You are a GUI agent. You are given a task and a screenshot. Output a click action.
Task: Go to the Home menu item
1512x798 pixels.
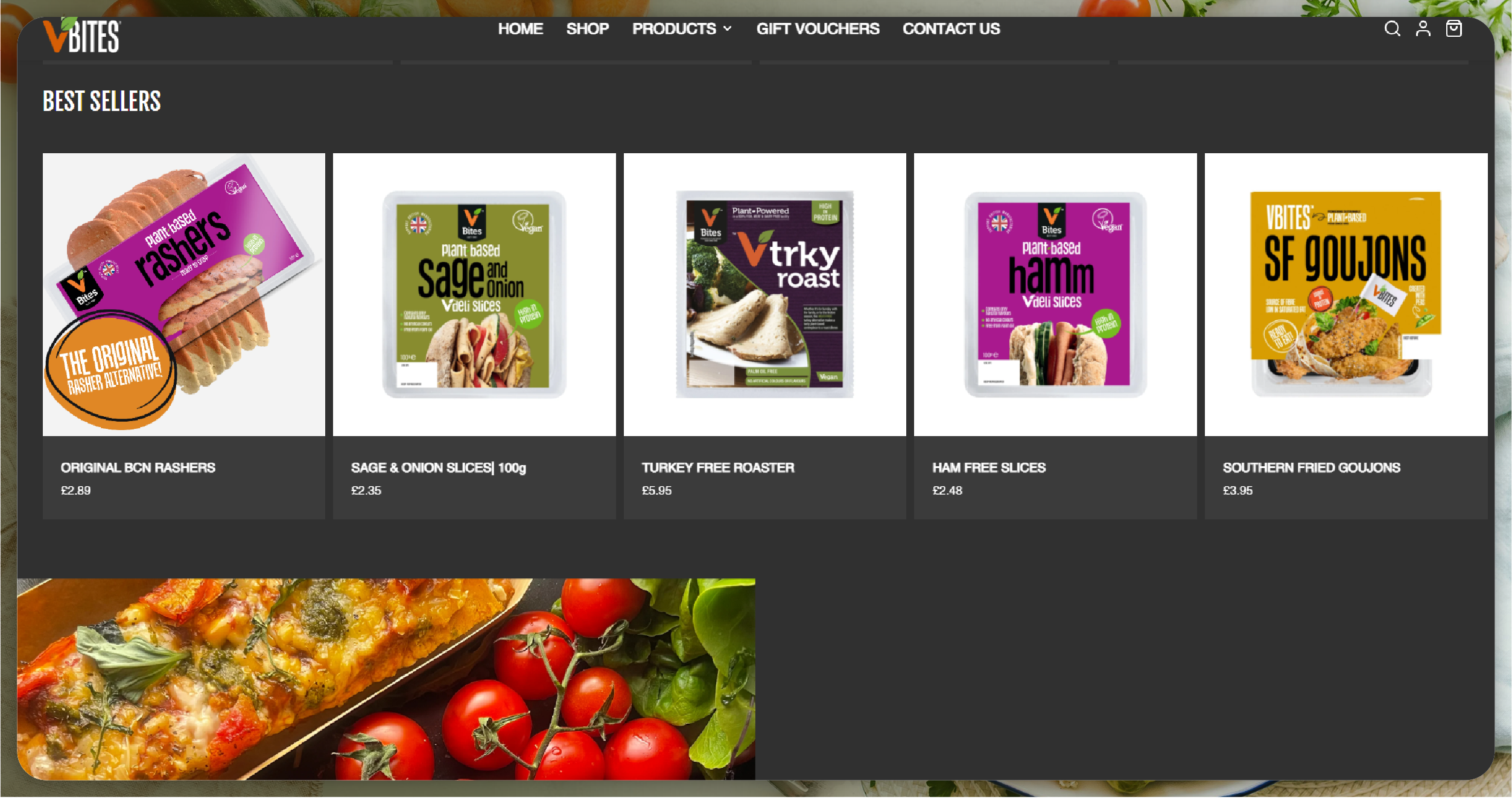pos(520,29)
